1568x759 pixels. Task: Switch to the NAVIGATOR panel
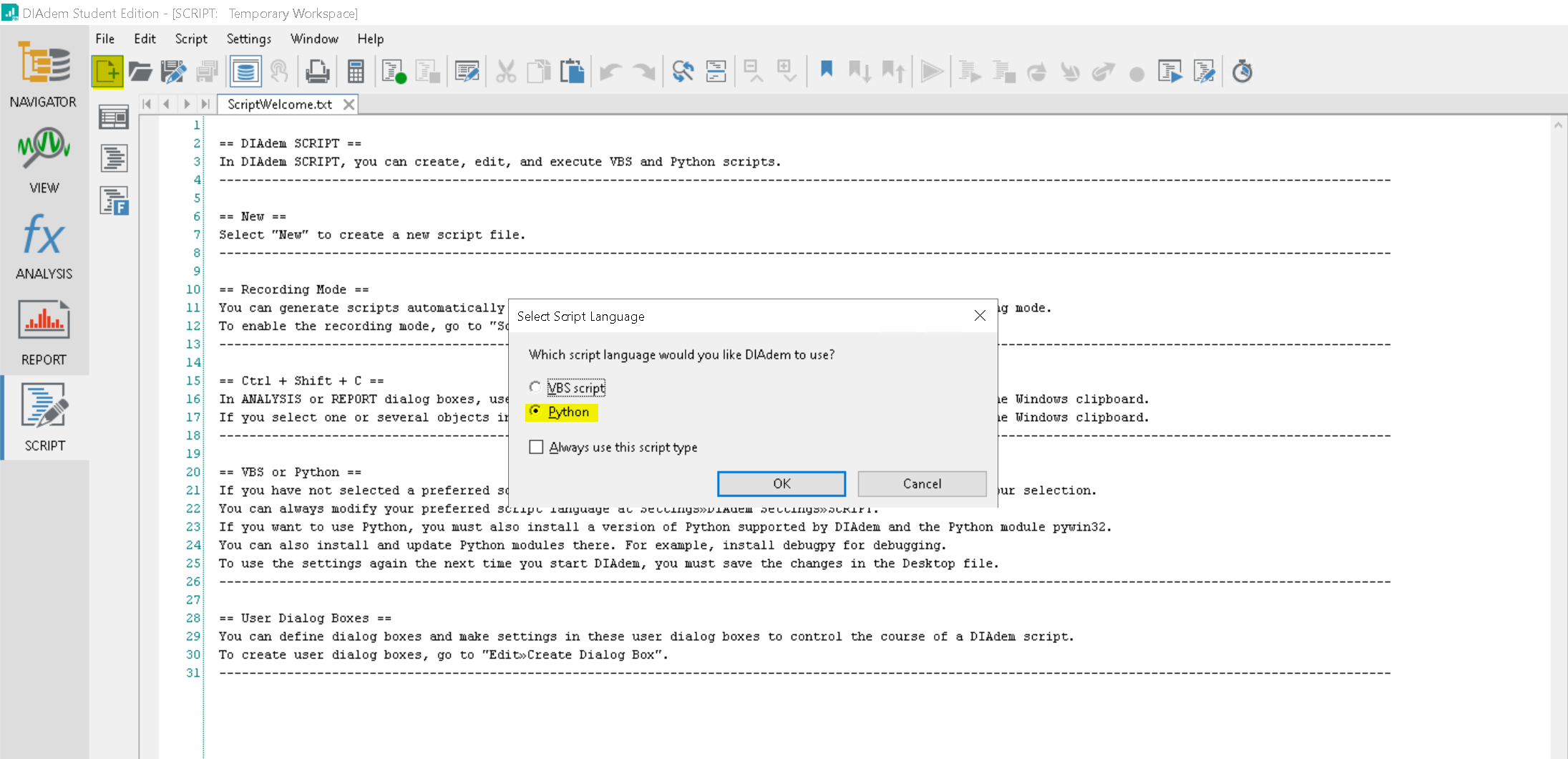coord(44,74)
